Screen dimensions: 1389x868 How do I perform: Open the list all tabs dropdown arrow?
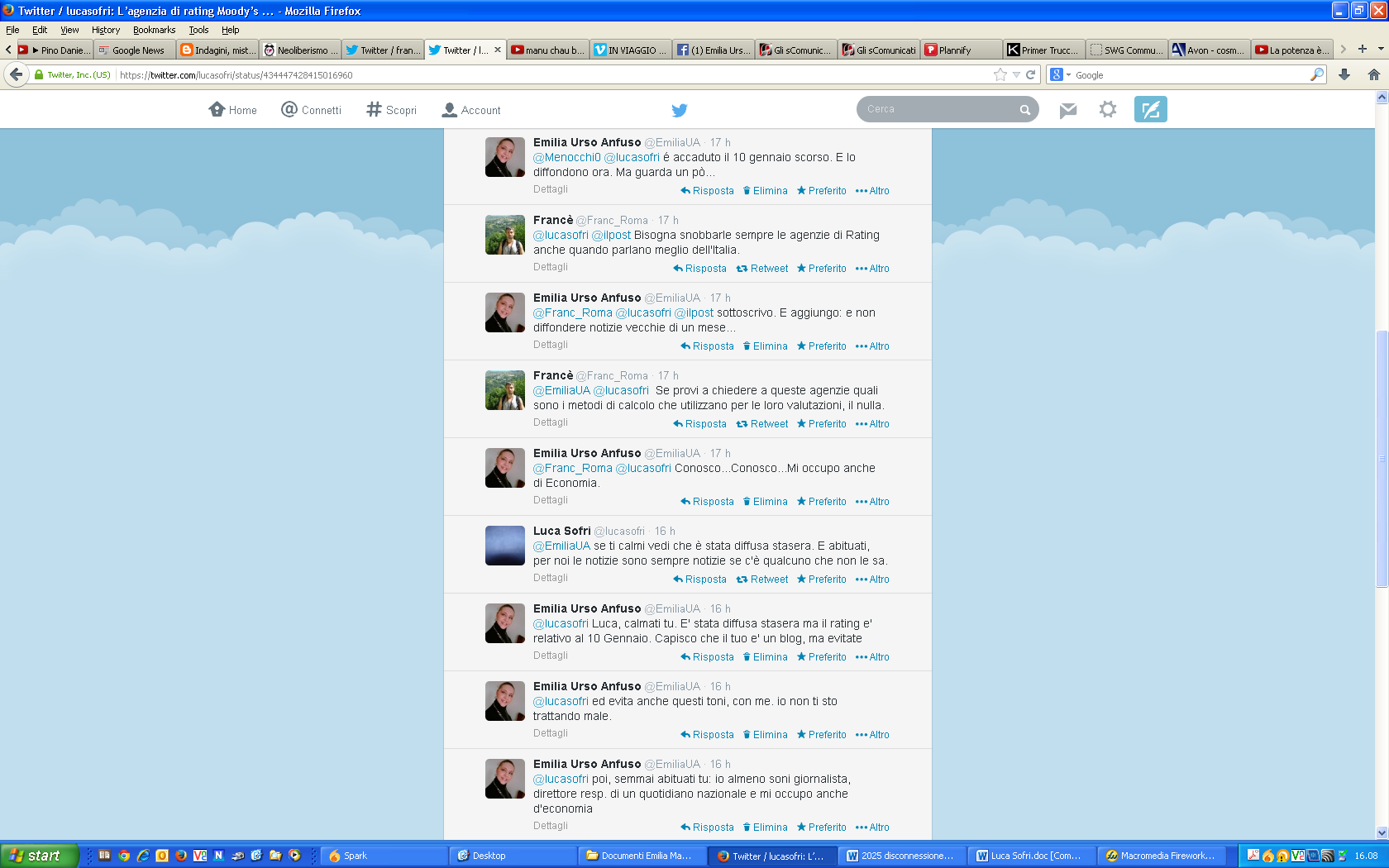pos(1381,50)
